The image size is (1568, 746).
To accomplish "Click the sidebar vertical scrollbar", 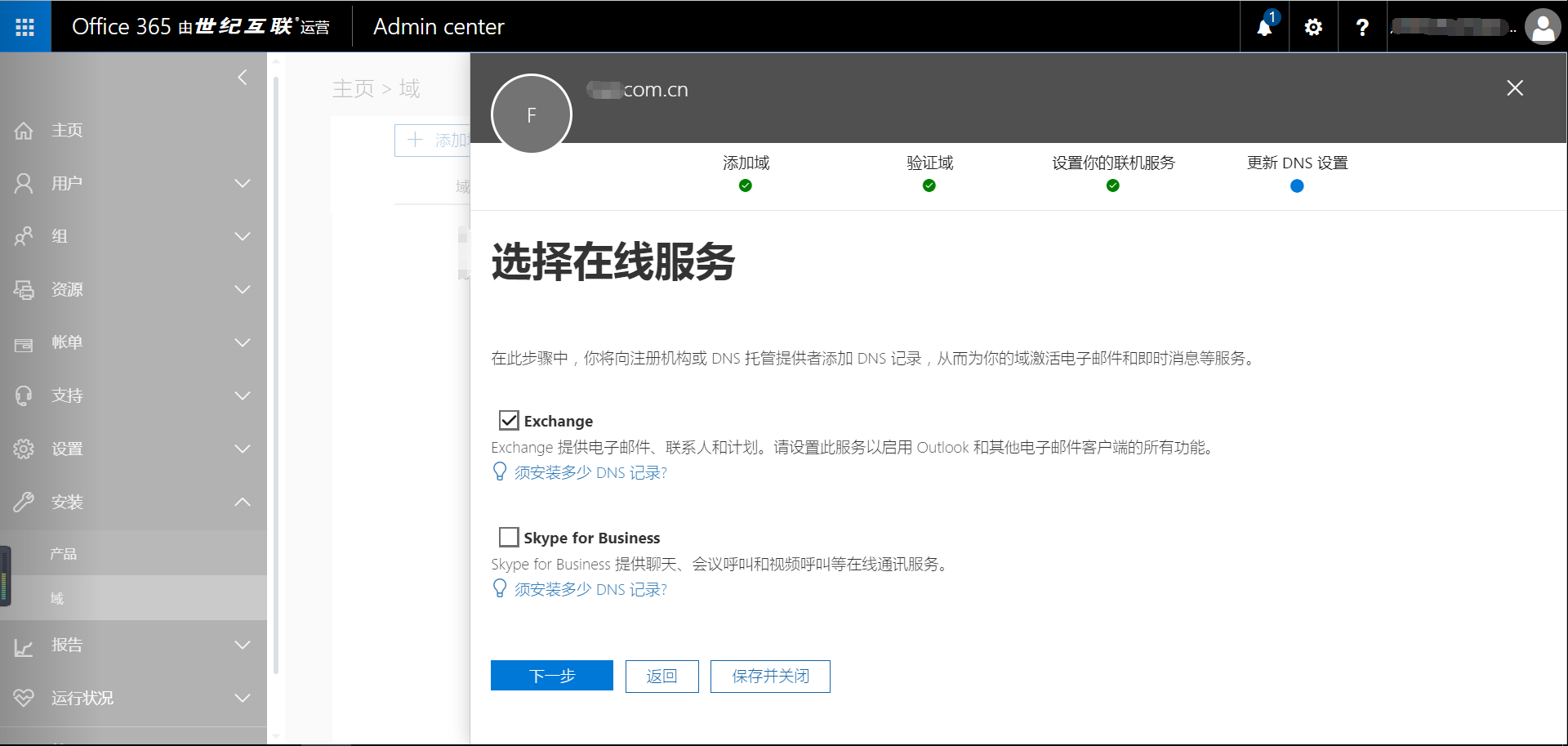I will point(276,376).
